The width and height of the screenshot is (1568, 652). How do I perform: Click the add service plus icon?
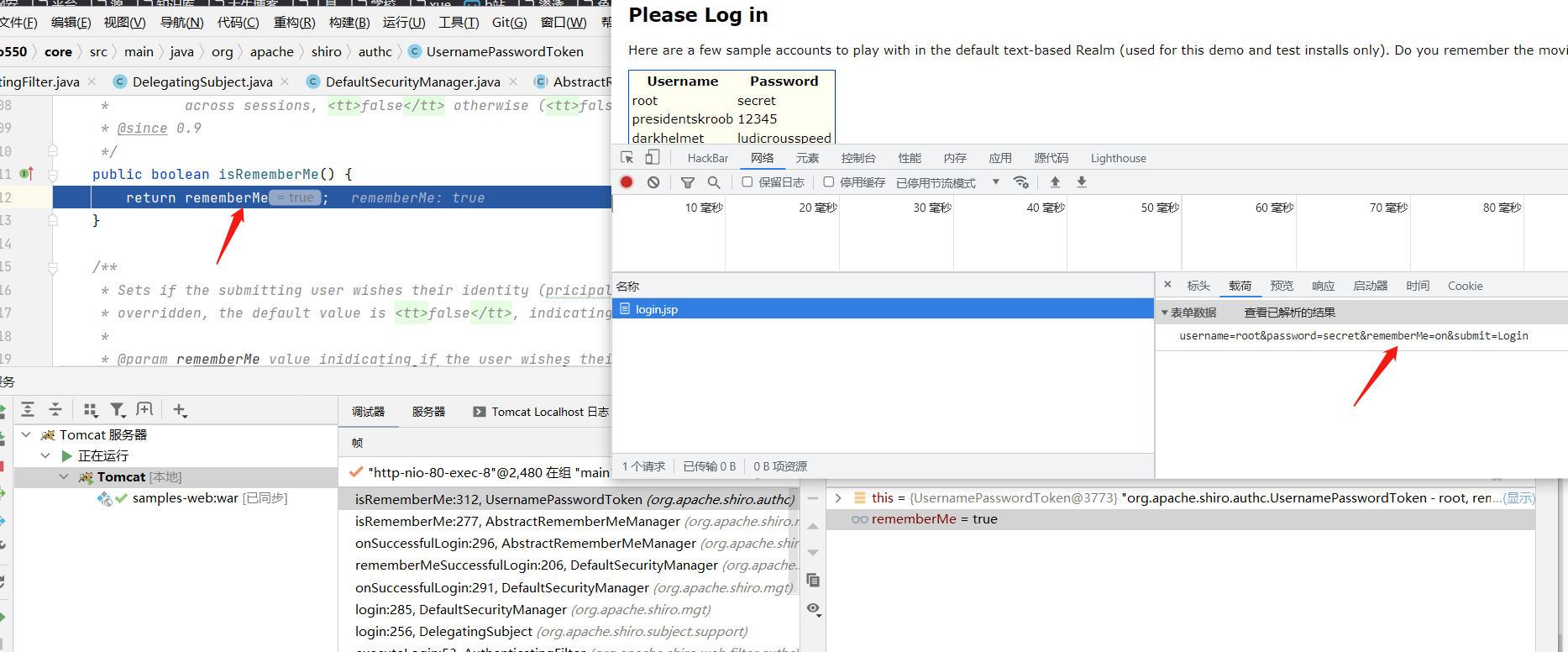tap(180, 409)
